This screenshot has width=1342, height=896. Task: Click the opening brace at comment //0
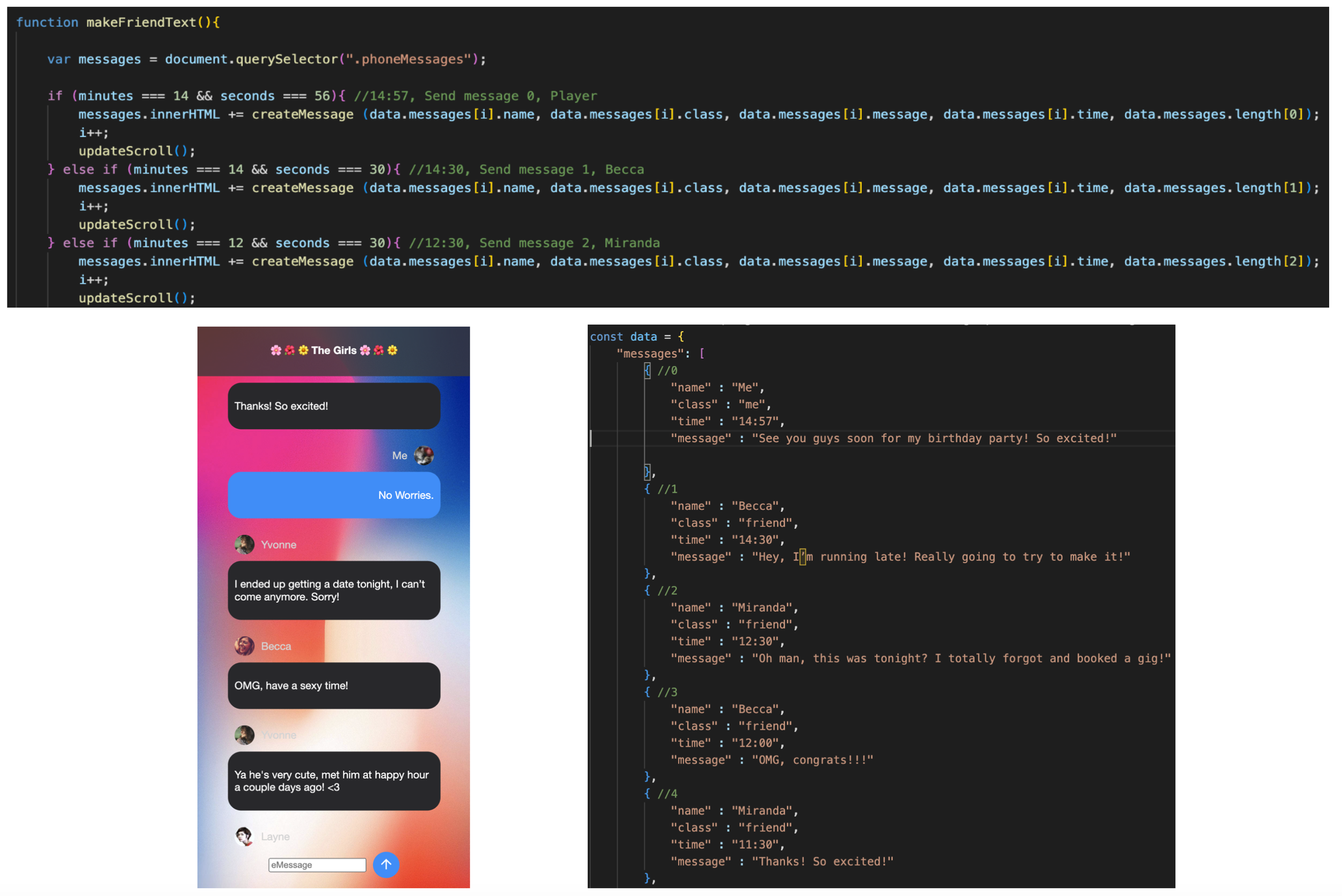click(x=647, y=370)
